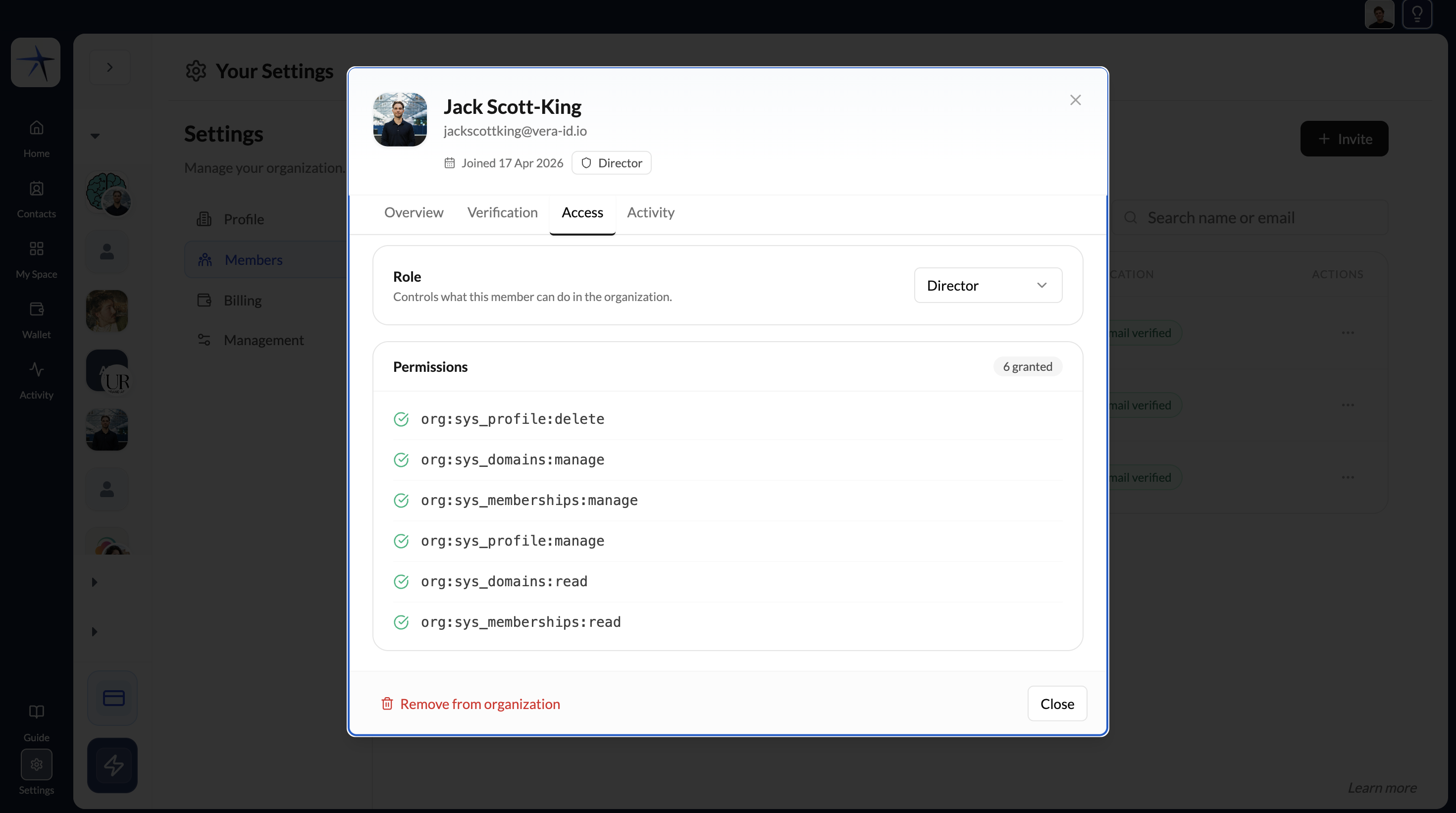Open the Director role dropdown
Image resolution: width=1456 pixels, height=813 pixels.
click(x=988, y=285)
